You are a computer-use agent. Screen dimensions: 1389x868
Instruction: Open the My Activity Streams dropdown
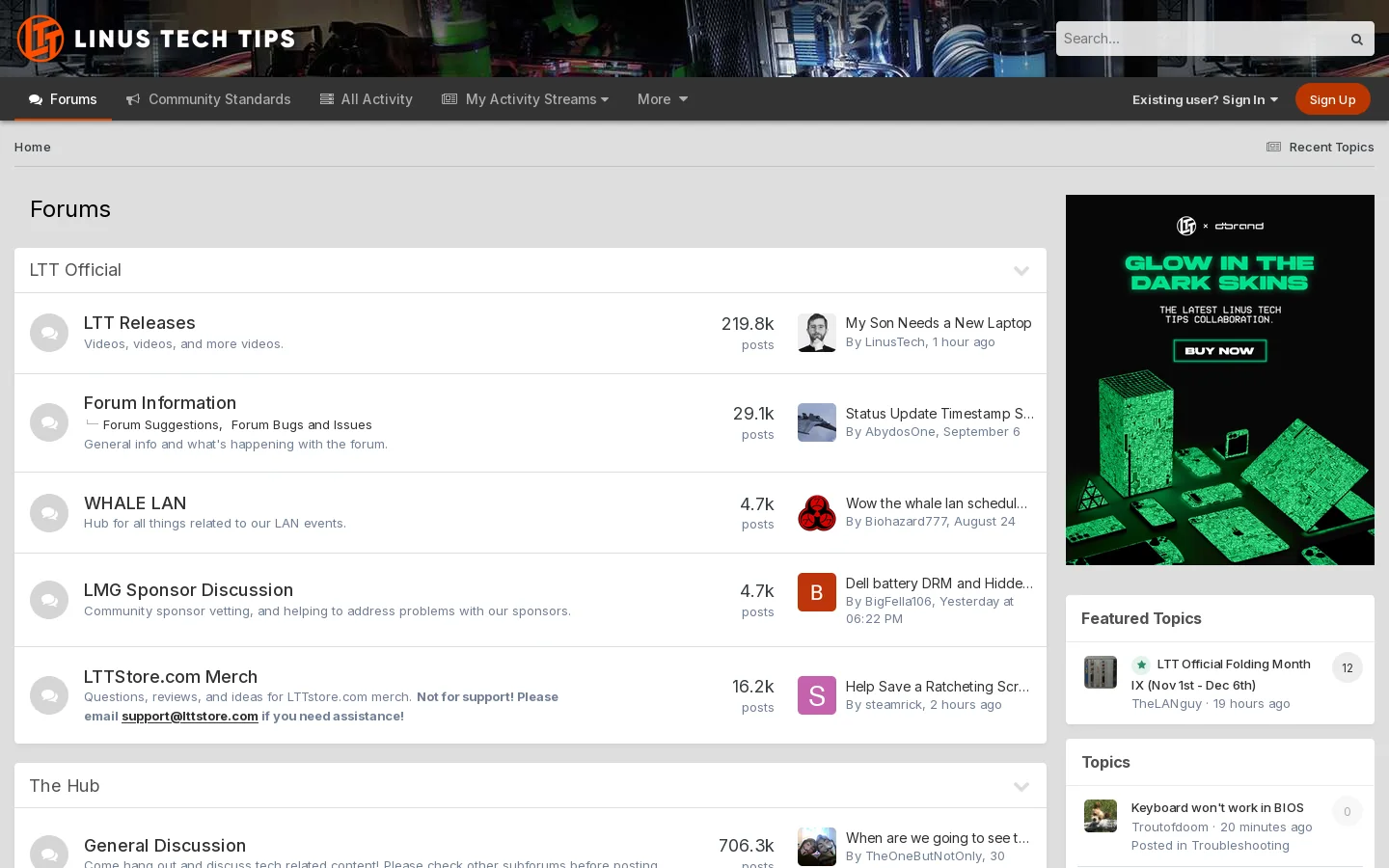pos(525,99)
